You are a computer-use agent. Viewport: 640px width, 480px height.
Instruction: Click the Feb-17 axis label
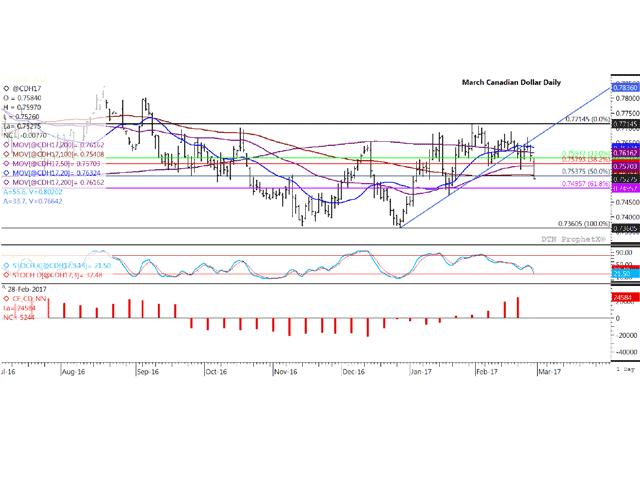pos(487,372)
